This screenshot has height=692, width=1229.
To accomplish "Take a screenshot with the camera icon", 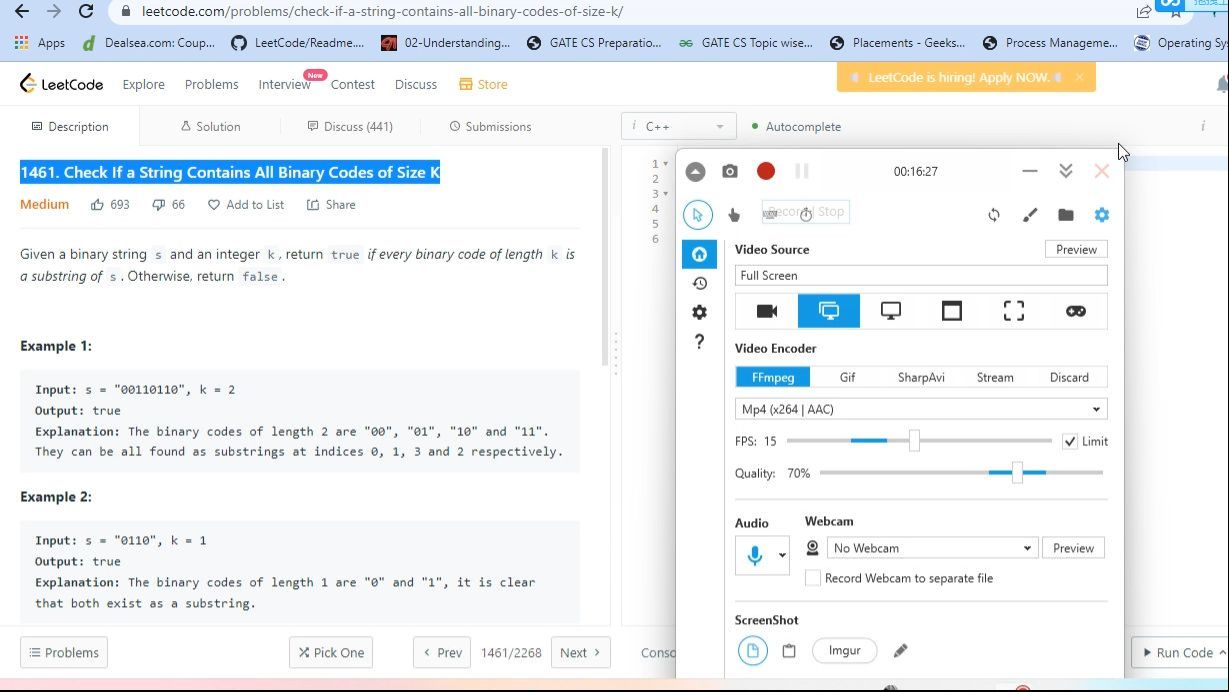I will [730, 171].
